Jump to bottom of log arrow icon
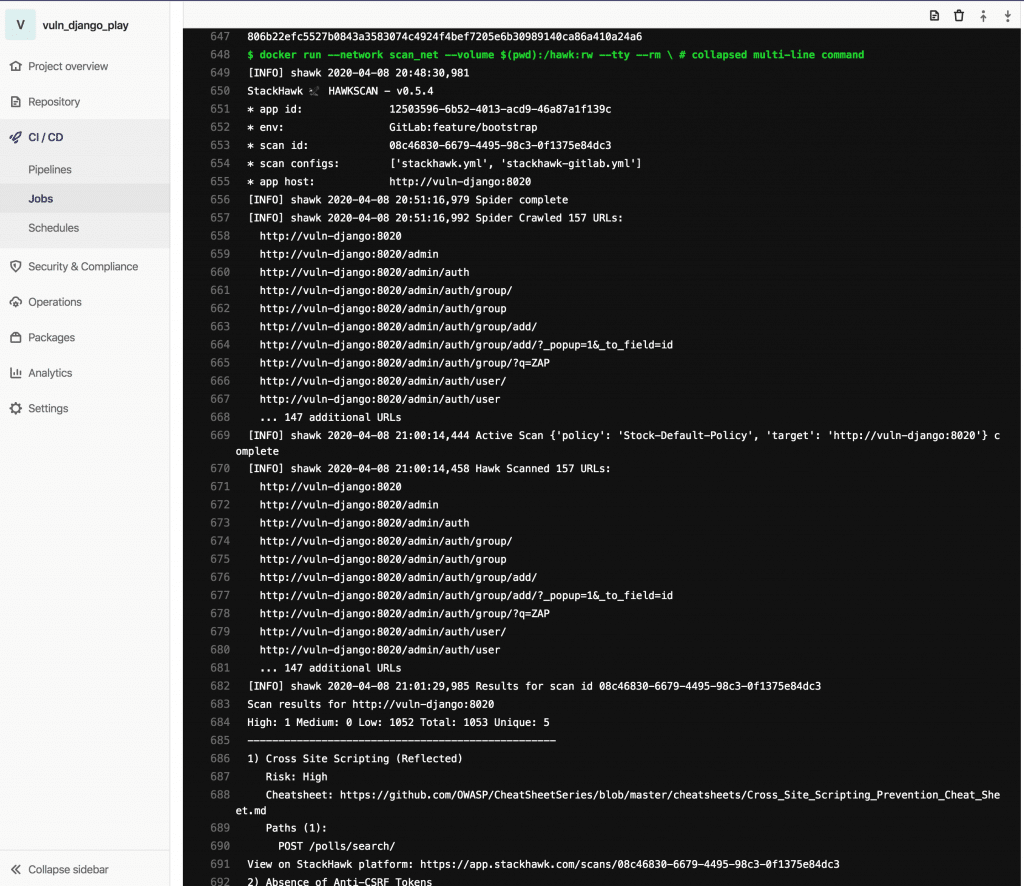Screen dimensions: 1024x886 click(x=1008, y=16)
